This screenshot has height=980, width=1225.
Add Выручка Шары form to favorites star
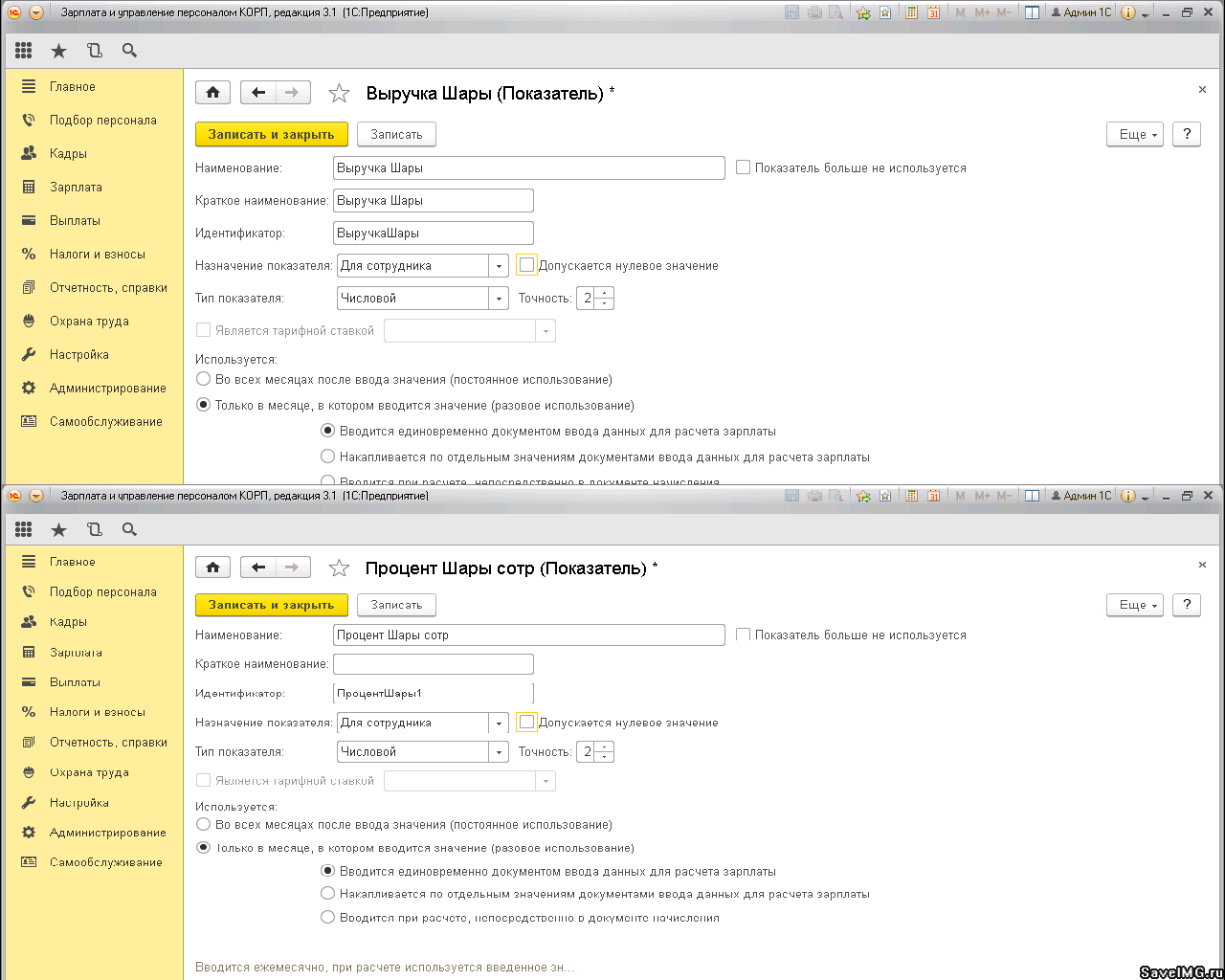click(x=339, y=93)
